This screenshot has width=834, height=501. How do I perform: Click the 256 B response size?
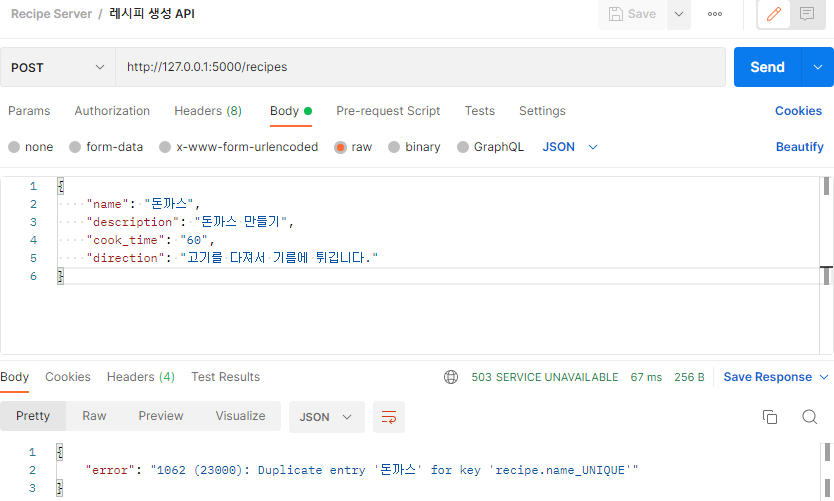(x=689, y=377)
